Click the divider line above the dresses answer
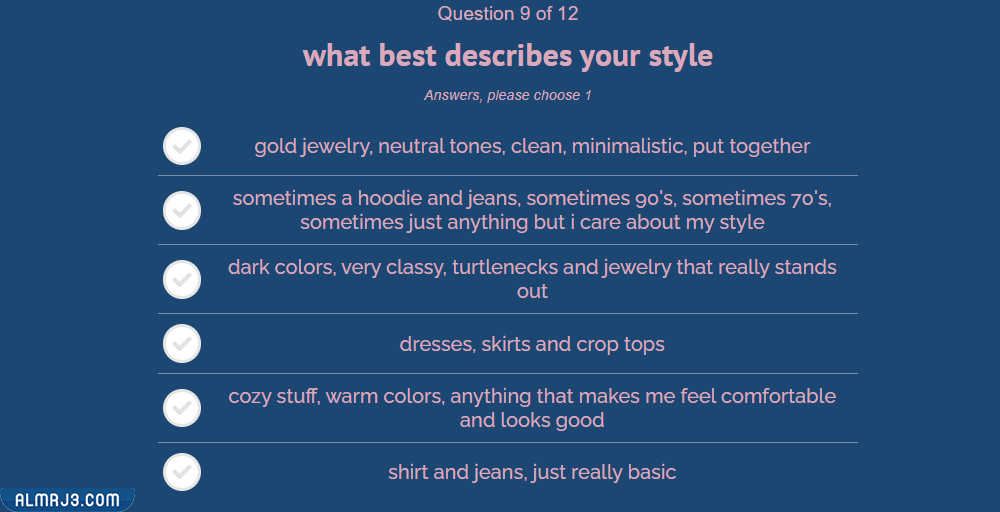This screenshot has width=1000, height=512. 508,313
